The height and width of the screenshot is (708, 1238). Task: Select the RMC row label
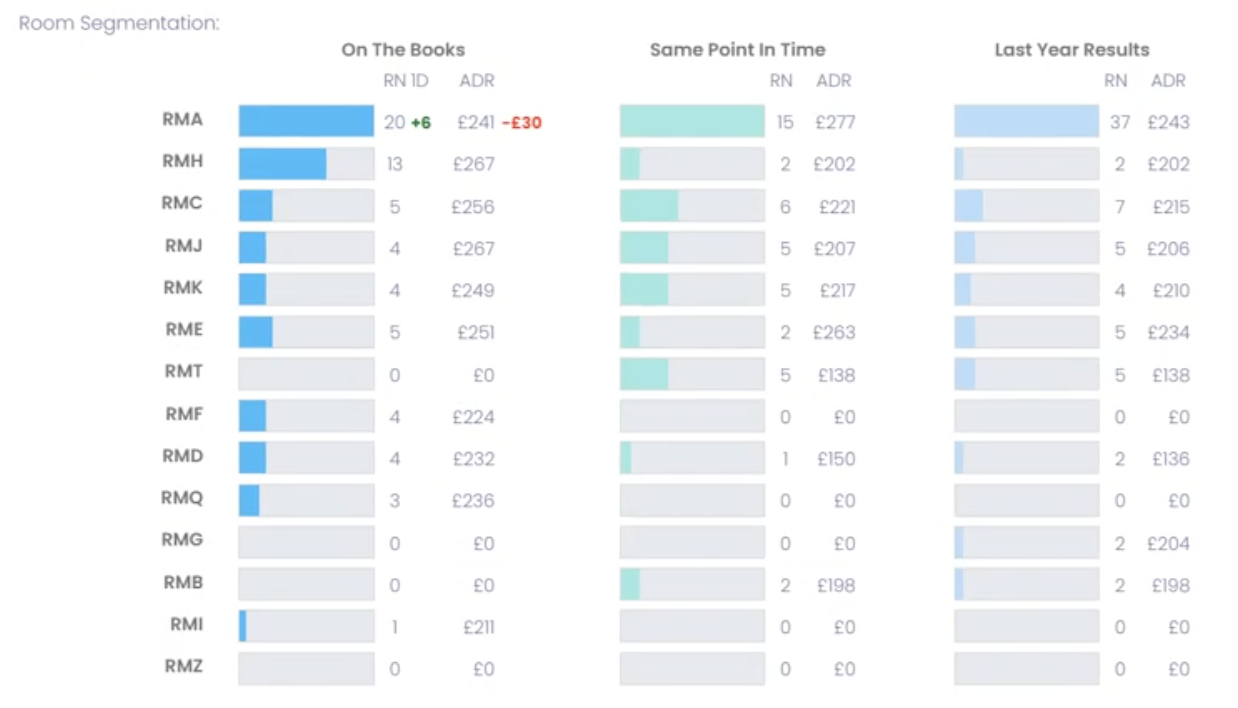coord(182,203)
